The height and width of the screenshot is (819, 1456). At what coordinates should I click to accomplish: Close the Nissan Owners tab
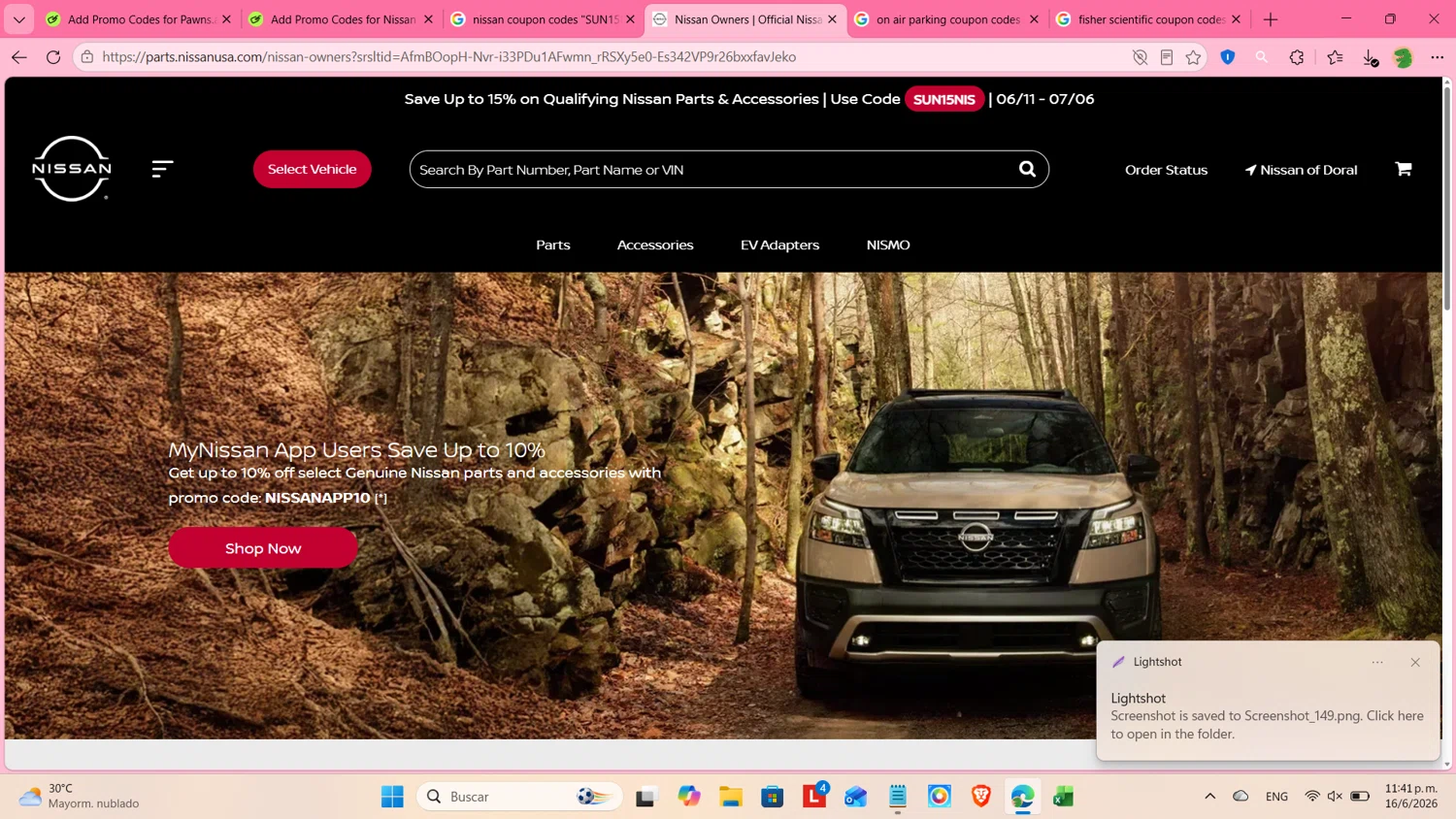point(832,19)
